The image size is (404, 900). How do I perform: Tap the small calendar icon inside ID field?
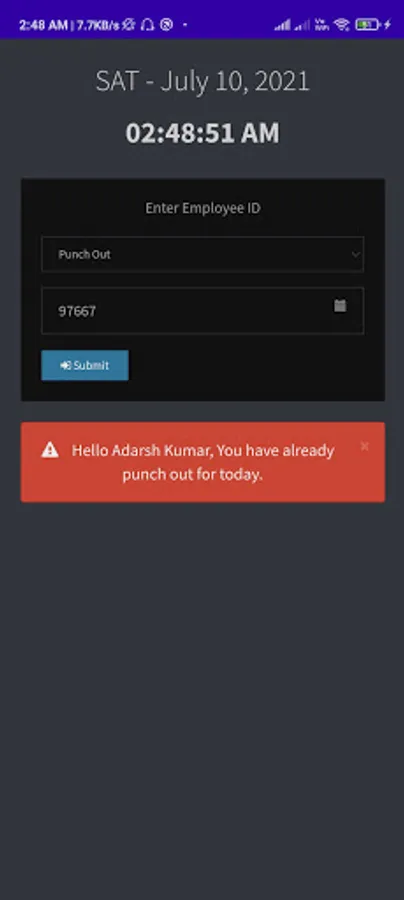(x=340, y=305)
